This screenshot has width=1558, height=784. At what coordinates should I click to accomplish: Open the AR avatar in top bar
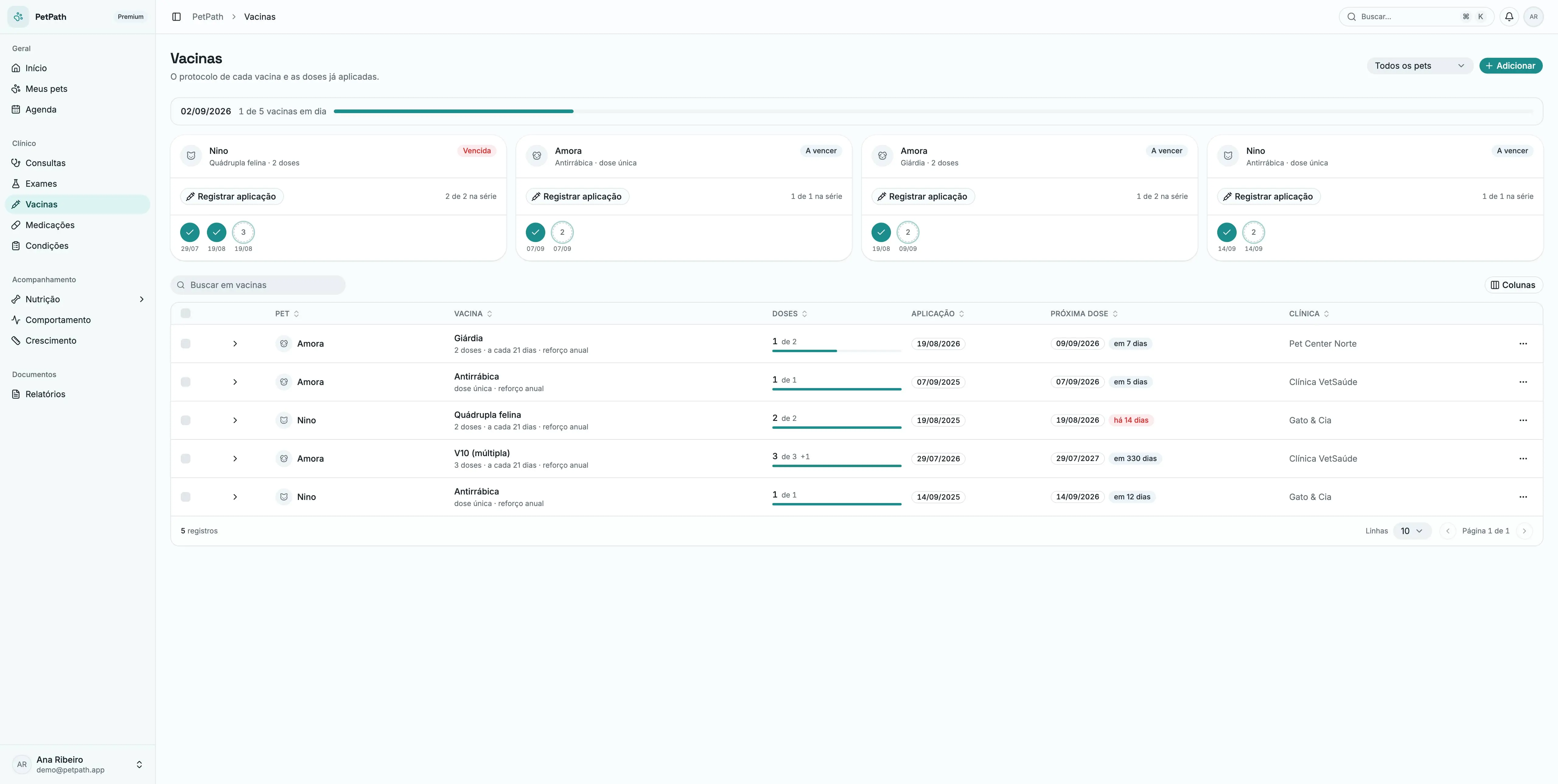pos(1533,17)
